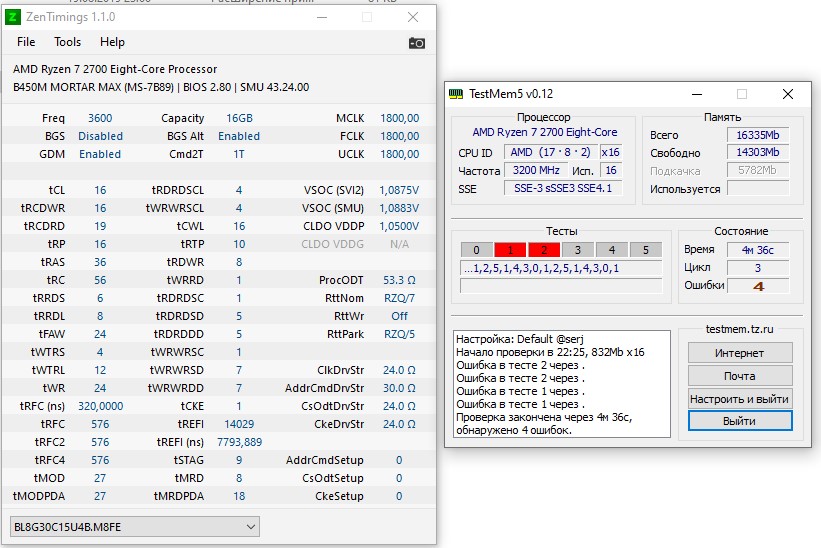The height and width of the screenshot is (548, 821).
Task: Click the MCLK value 1800,00
Action: pos(400,118)
